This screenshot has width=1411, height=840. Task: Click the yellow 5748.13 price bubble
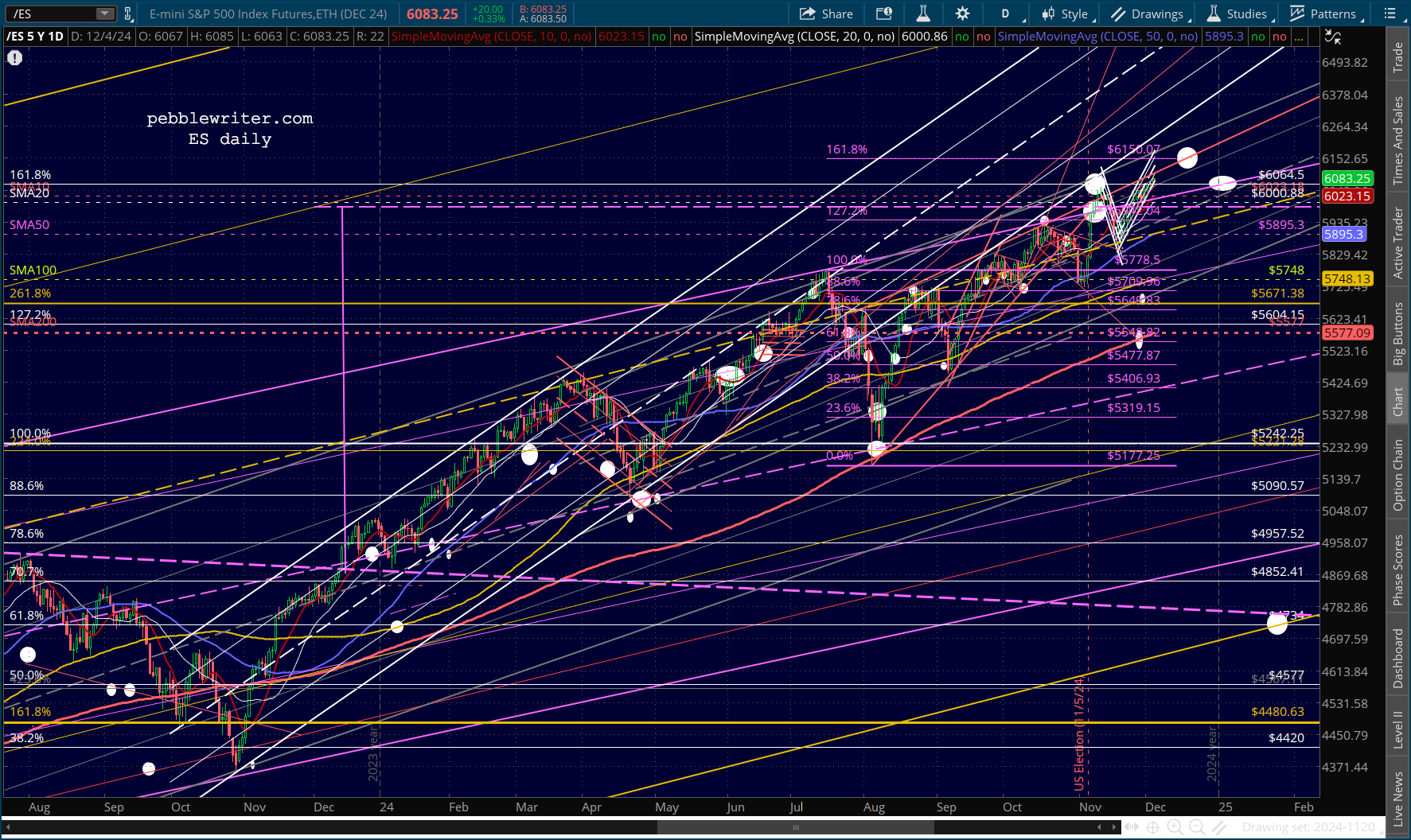(1347, 278)
